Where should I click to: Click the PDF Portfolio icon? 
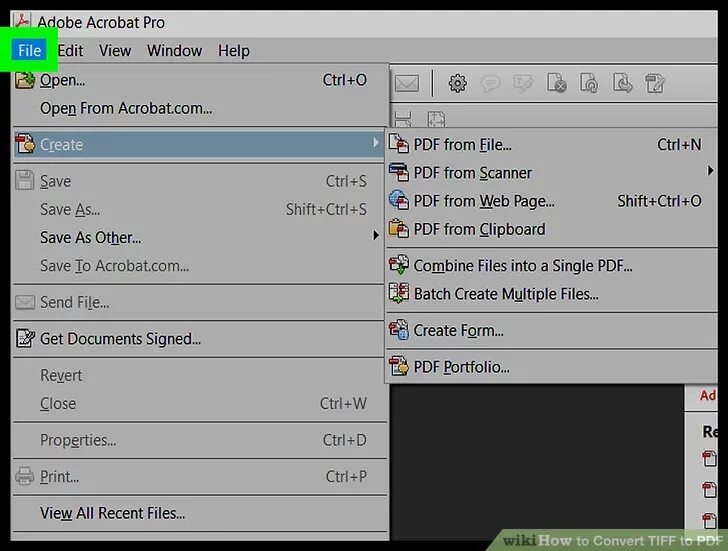coord(399,366)
